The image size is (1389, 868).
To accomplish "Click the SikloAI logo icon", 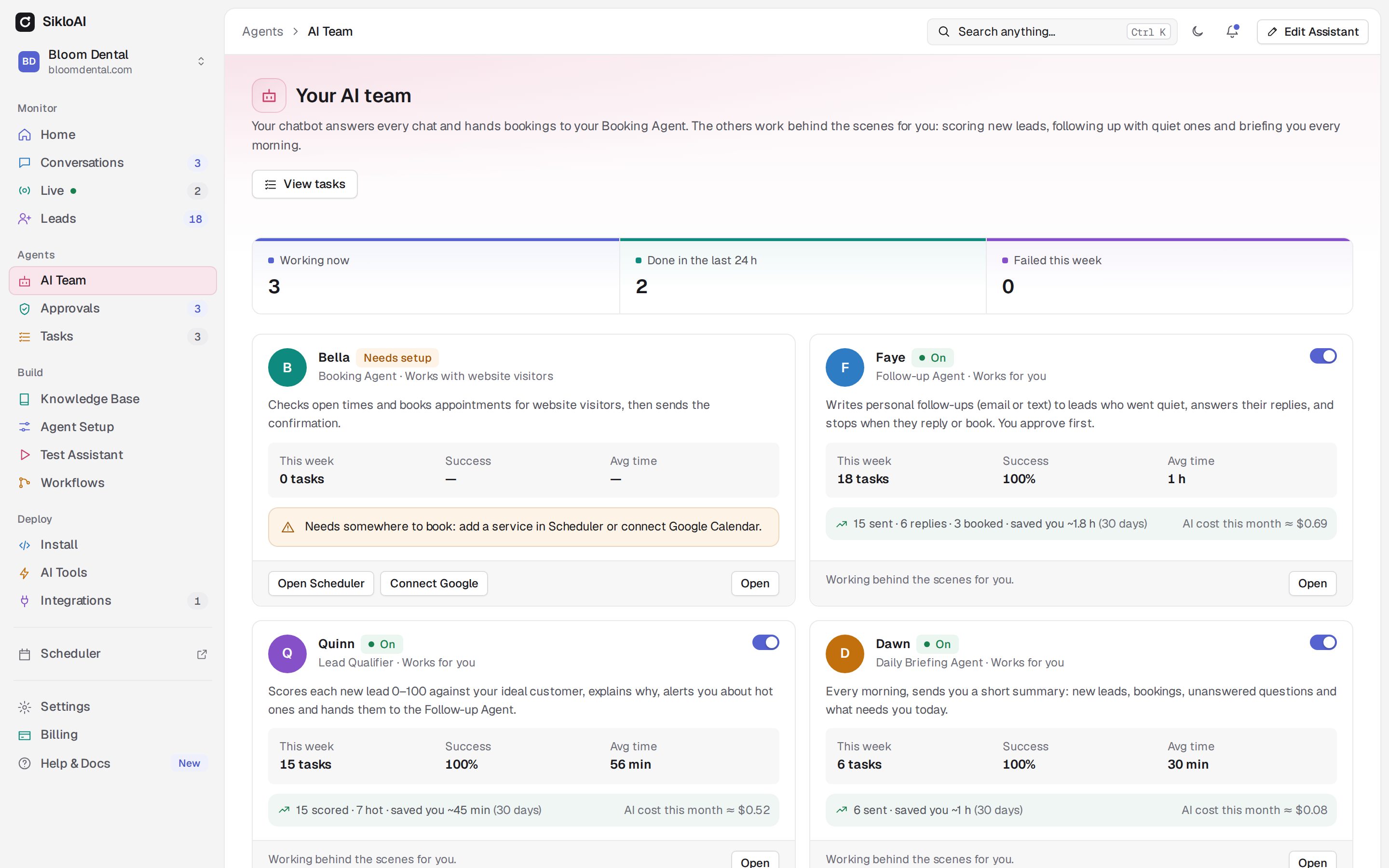I will coord(25,22).
